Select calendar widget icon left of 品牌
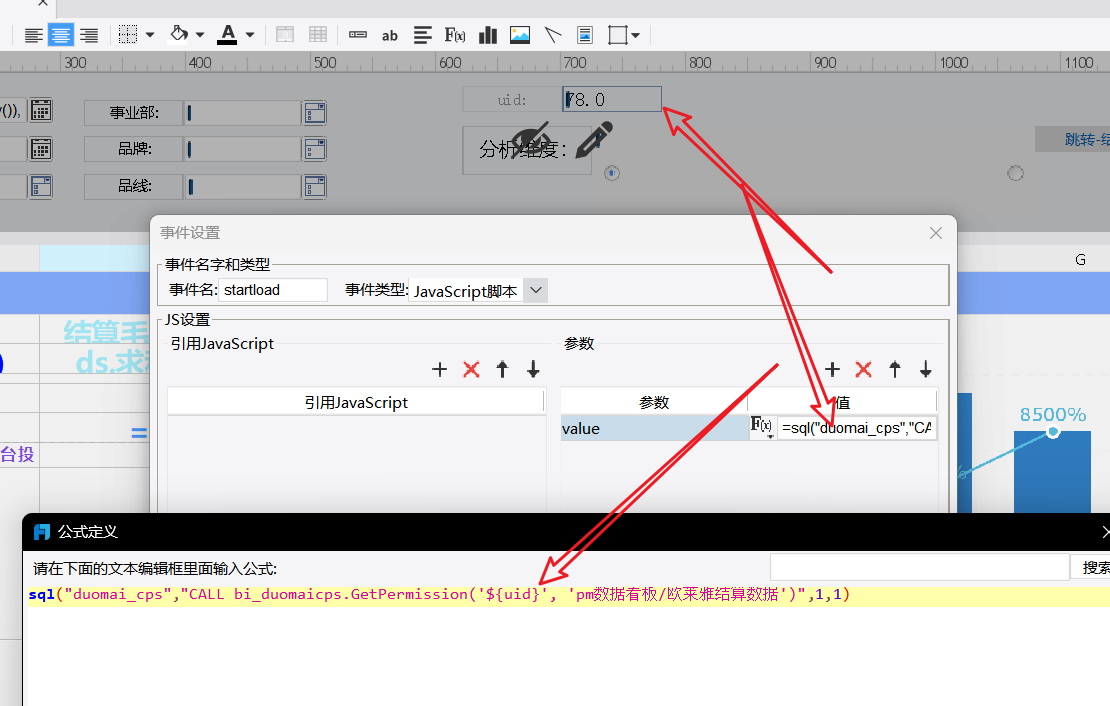Screen dimensions: 1110x706 tap(41, 149)
